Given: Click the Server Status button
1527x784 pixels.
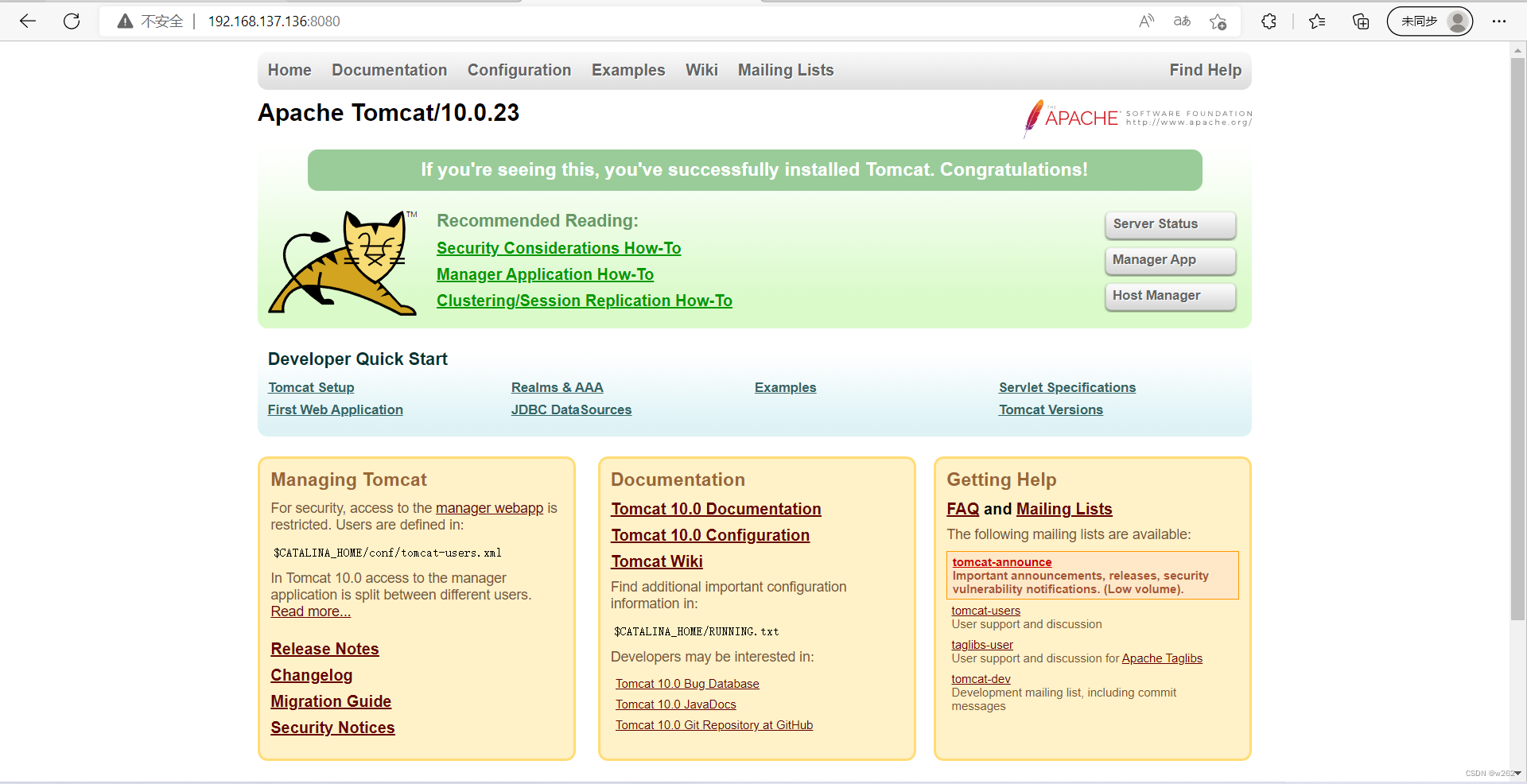Looking at the screenshot, I should 1170,224.
